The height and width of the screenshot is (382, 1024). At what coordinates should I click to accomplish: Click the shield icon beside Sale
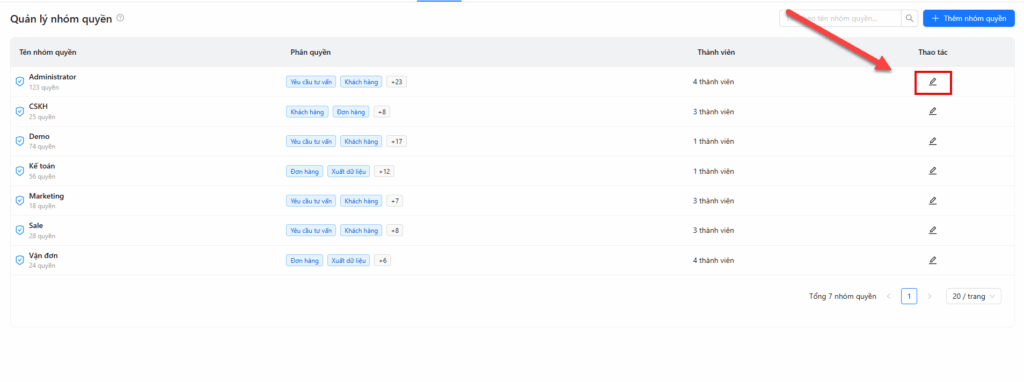tap(20, 231)
